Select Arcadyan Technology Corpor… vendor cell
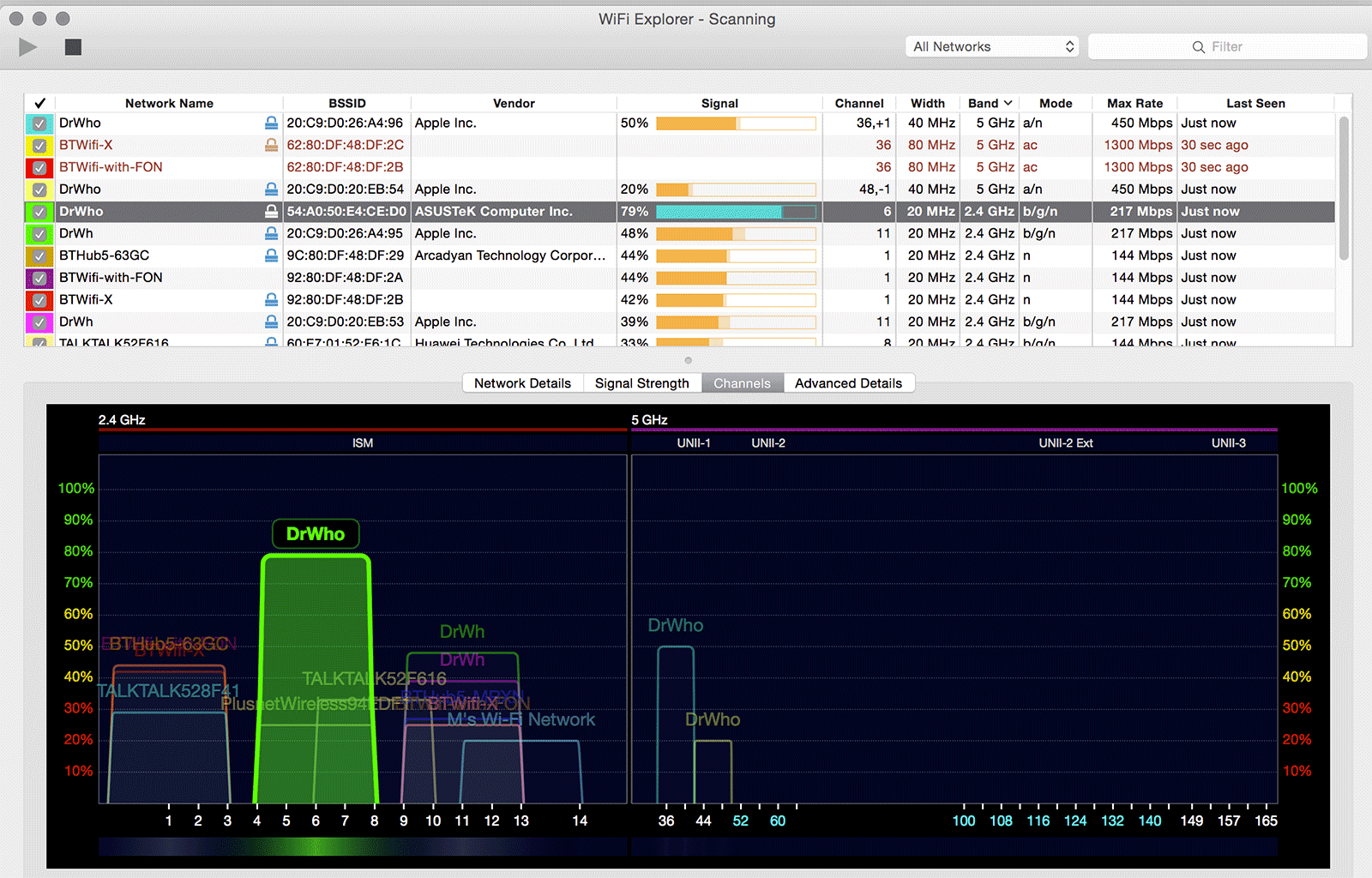This screenshot has width=1372, height=878. [x=513, y=256]
